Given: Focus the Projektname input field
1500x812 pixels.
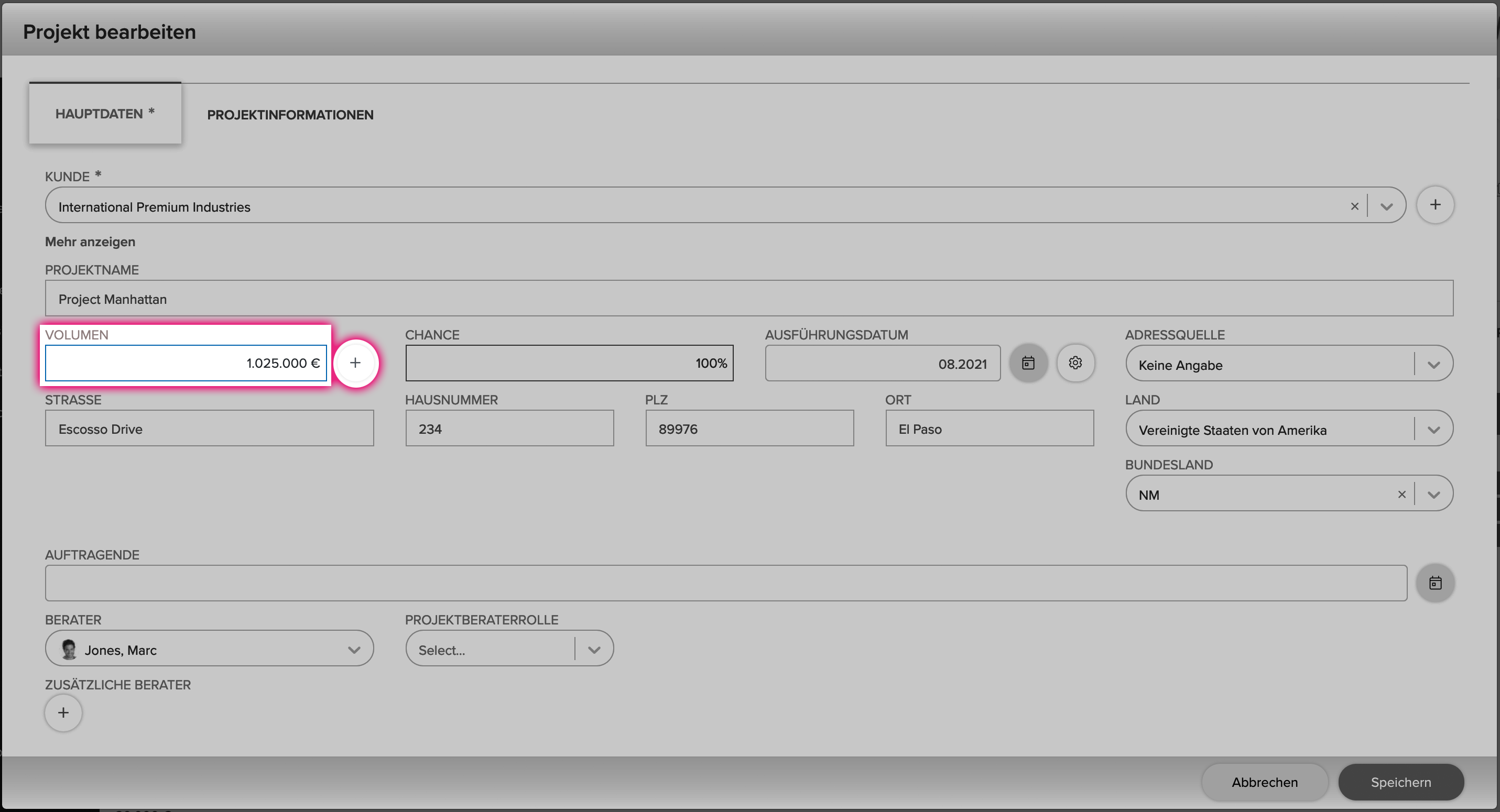Looking at the screenshot, I should [x=749, y=299].
